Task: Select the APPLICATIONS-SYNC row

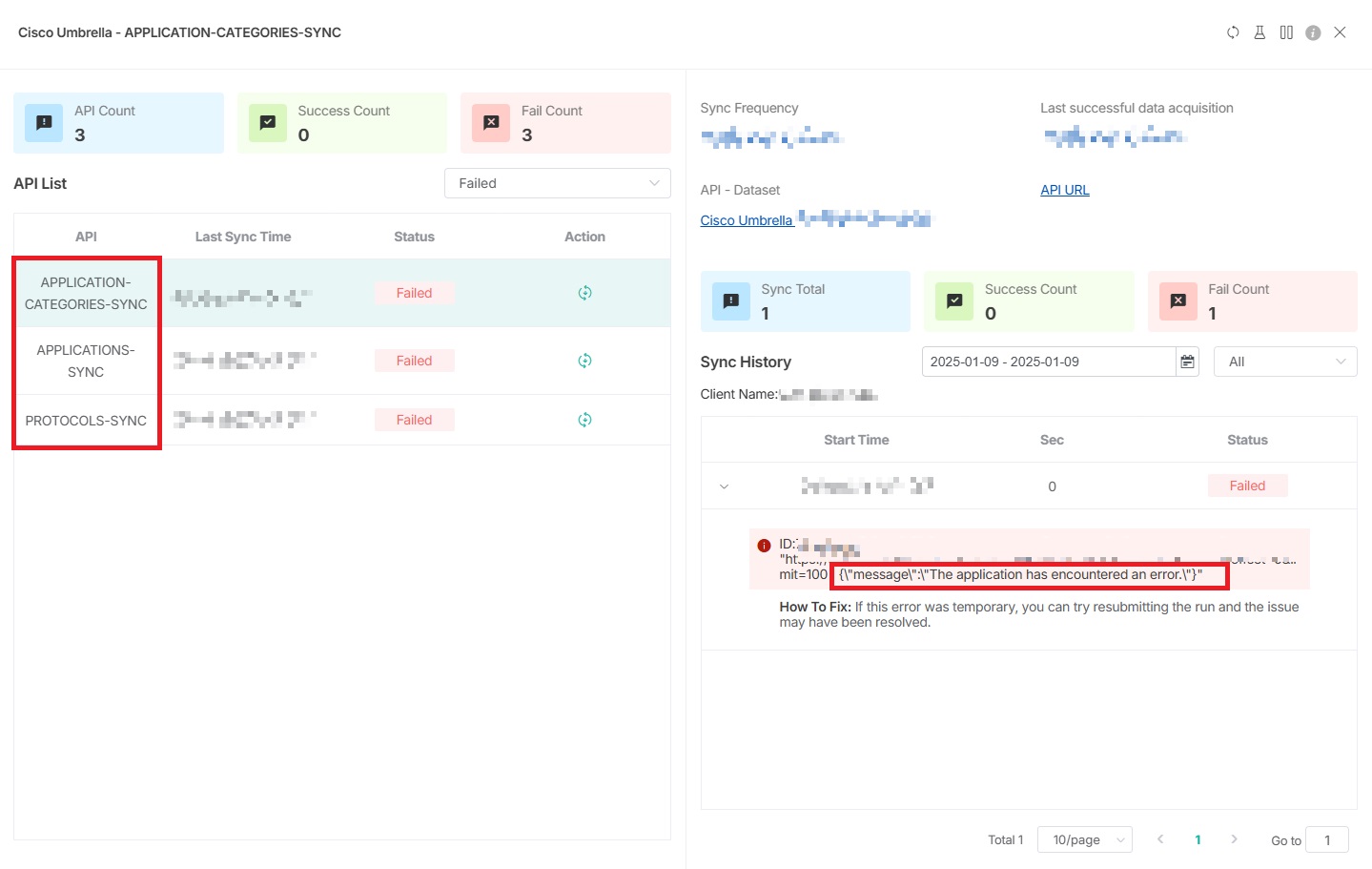Action: point(342,361)
